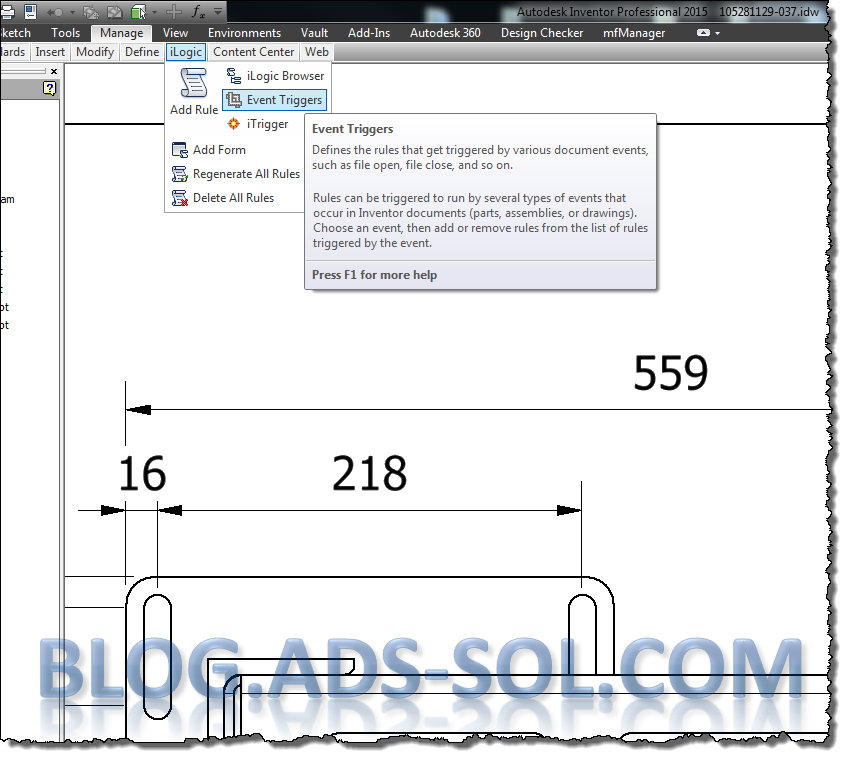Click the green box select priority icon
Image resolution: width=848 pixels, height=758 pixels.
(x=138, y=12)
